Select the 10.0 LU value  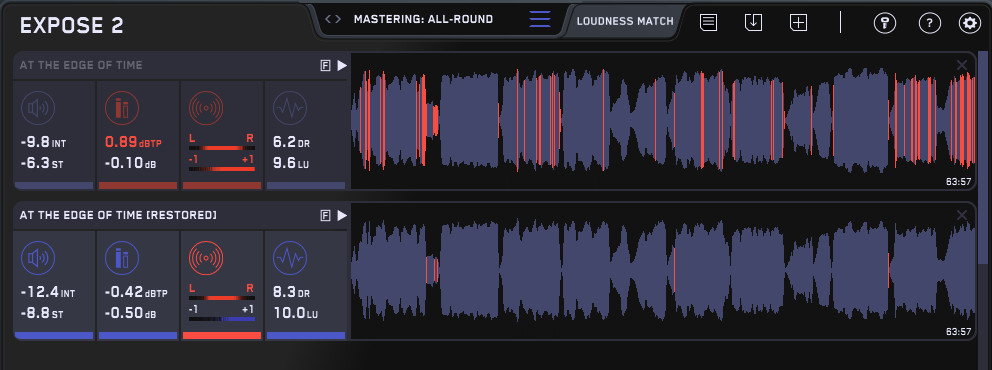294,314
